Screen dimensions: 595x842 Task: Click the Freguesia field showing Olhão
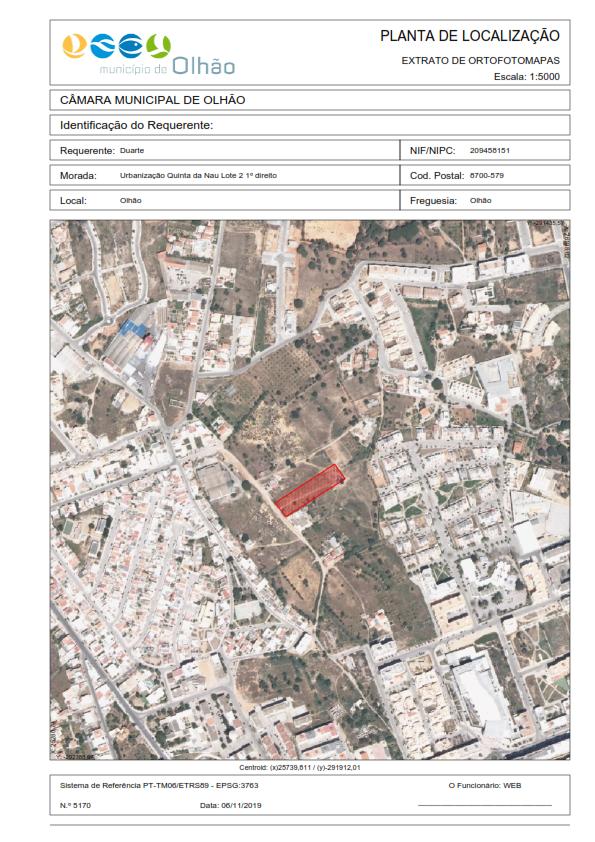485,200
